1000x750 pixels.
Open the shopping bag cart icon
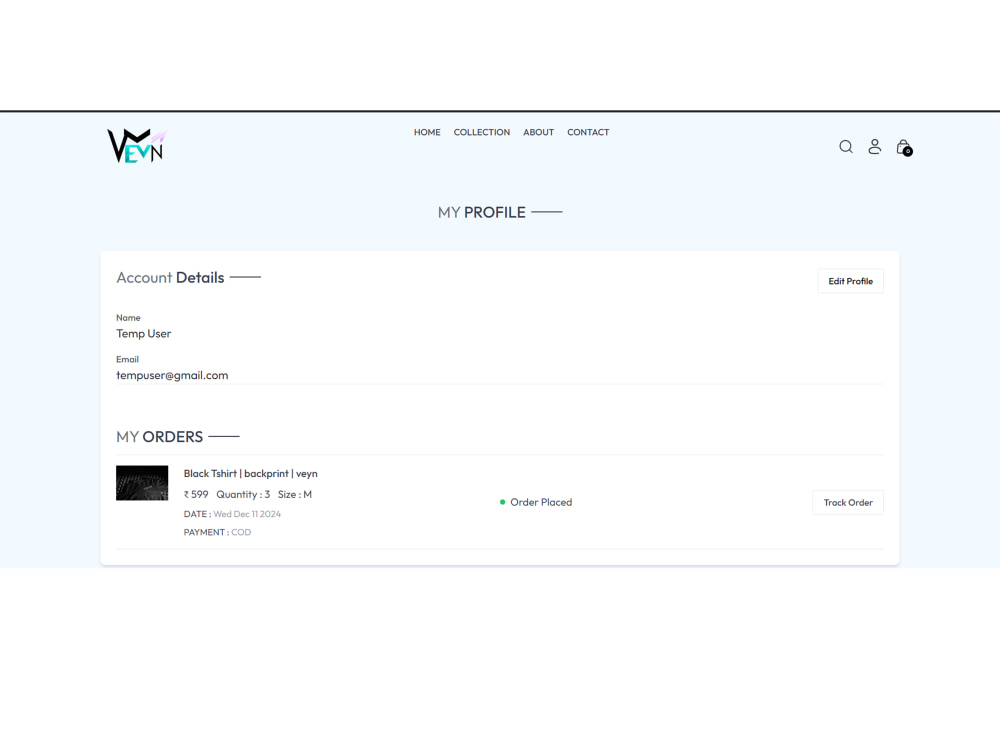(x=904, y=147)
